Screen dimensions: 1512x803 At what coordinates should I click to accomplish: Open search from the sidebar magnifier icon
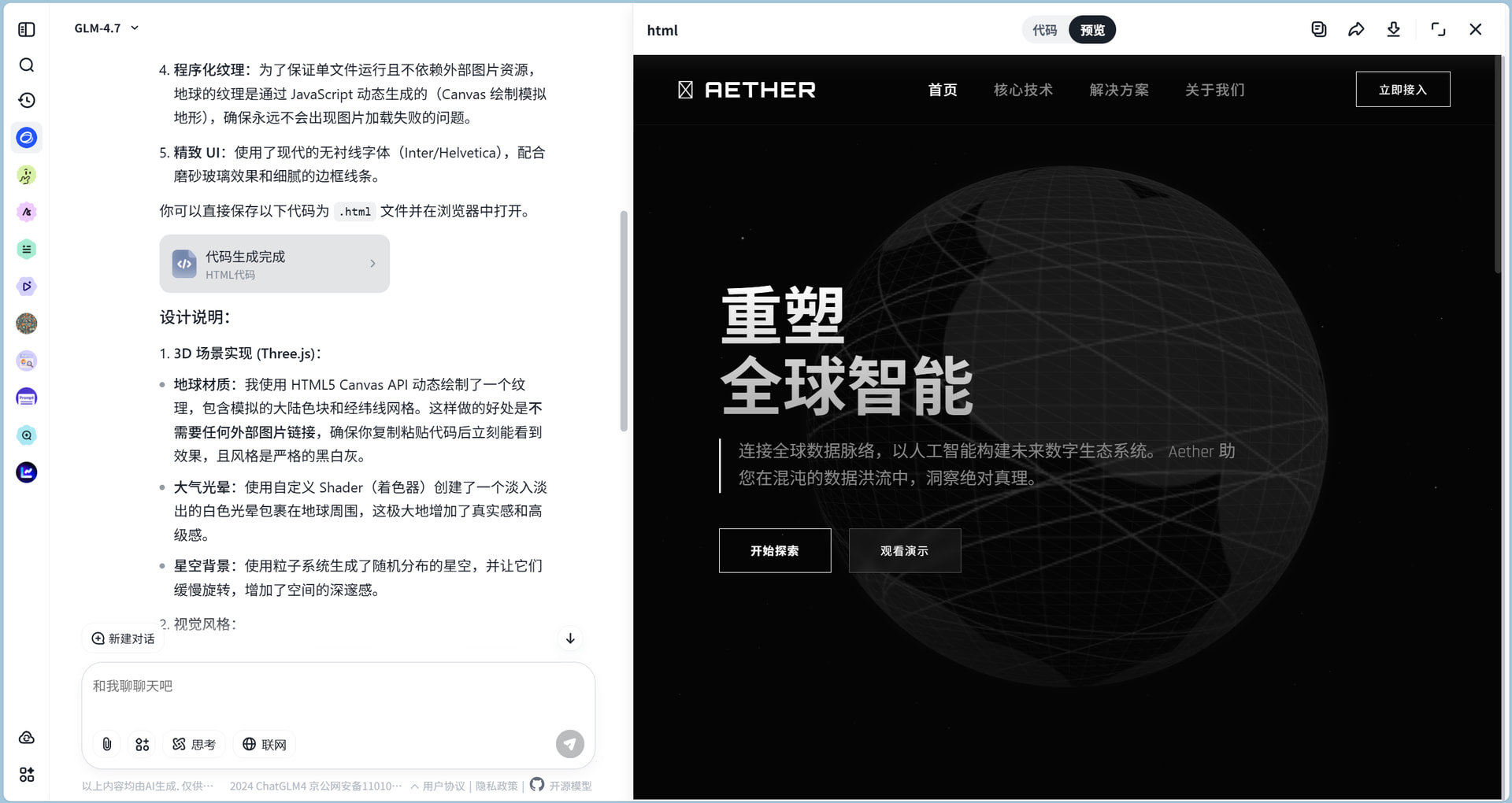[x=27, y=65]
